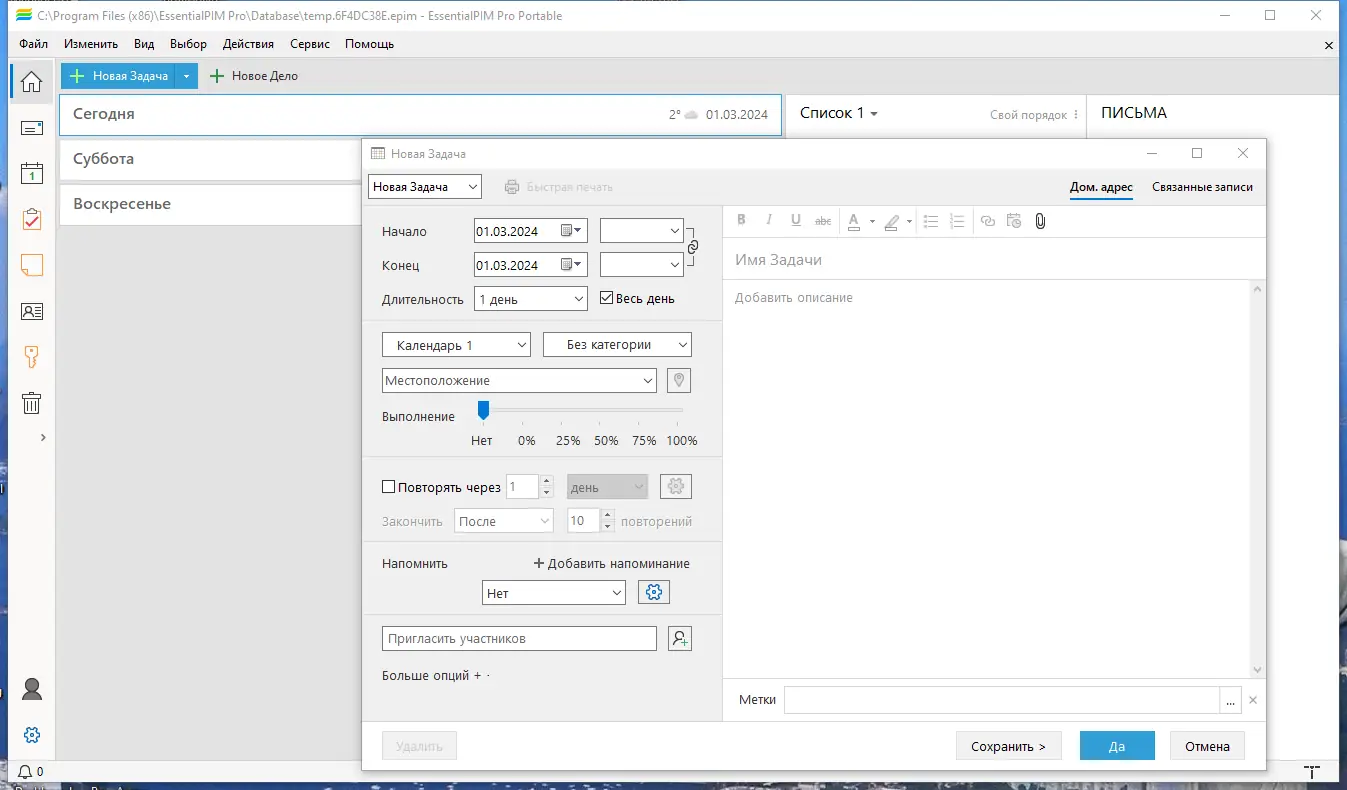Switch to the Связанные записи tab
The width and height of the screenshot is (1347, 790).
click(x=1202, y=187)
